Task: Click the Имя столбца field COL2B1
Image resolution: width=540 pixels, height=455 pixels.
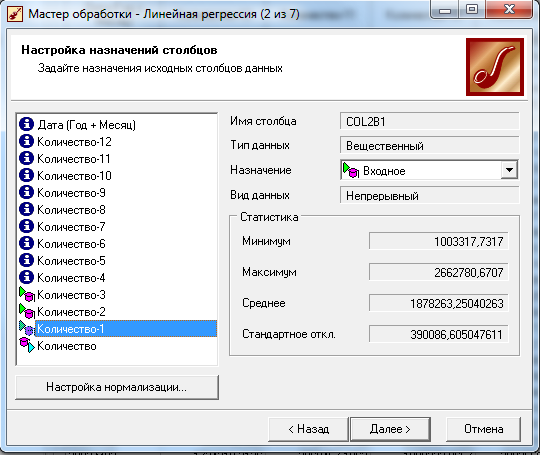Action: coord(429,121)
